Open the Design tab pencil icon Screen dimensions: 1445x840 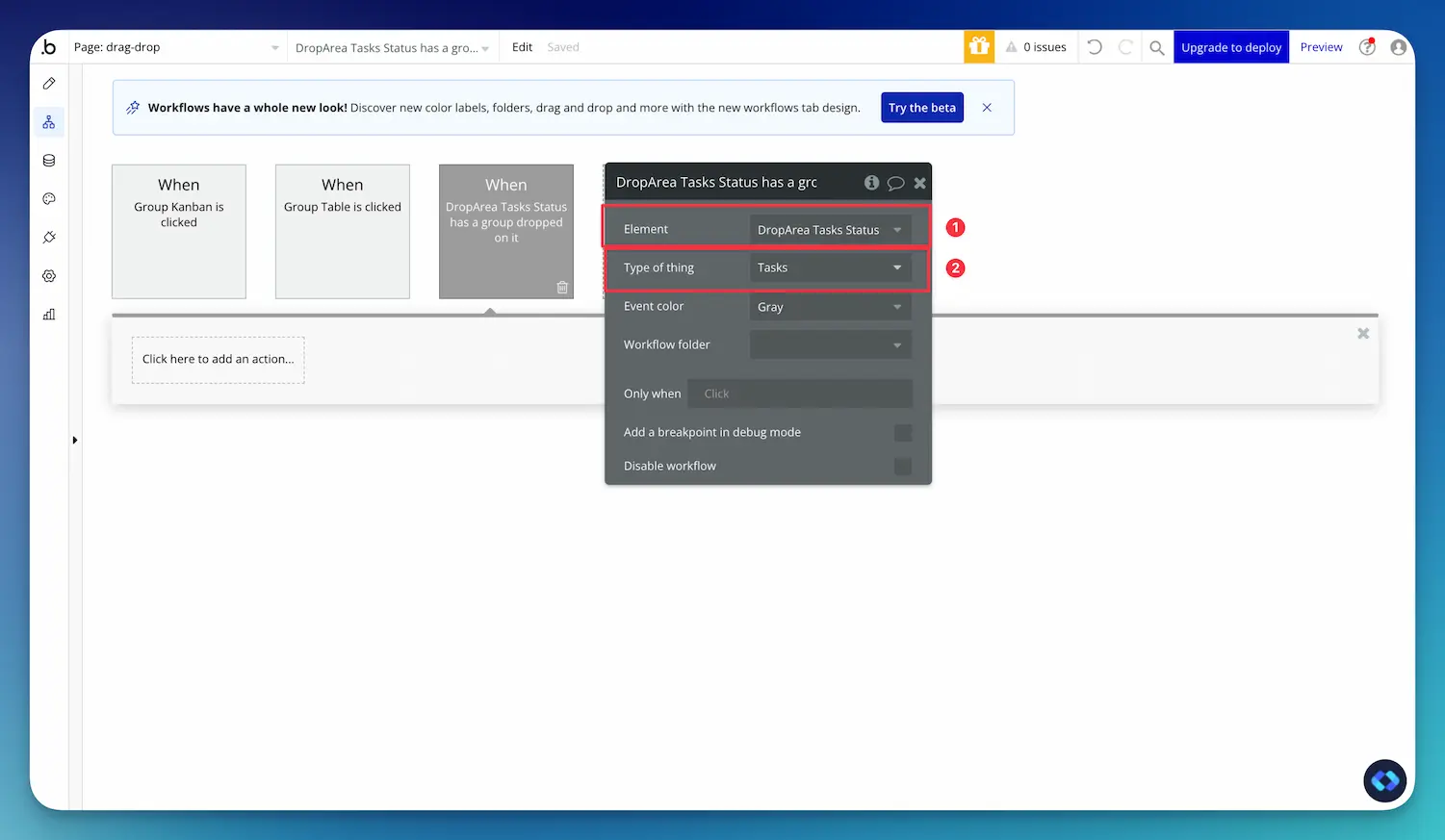49,84
